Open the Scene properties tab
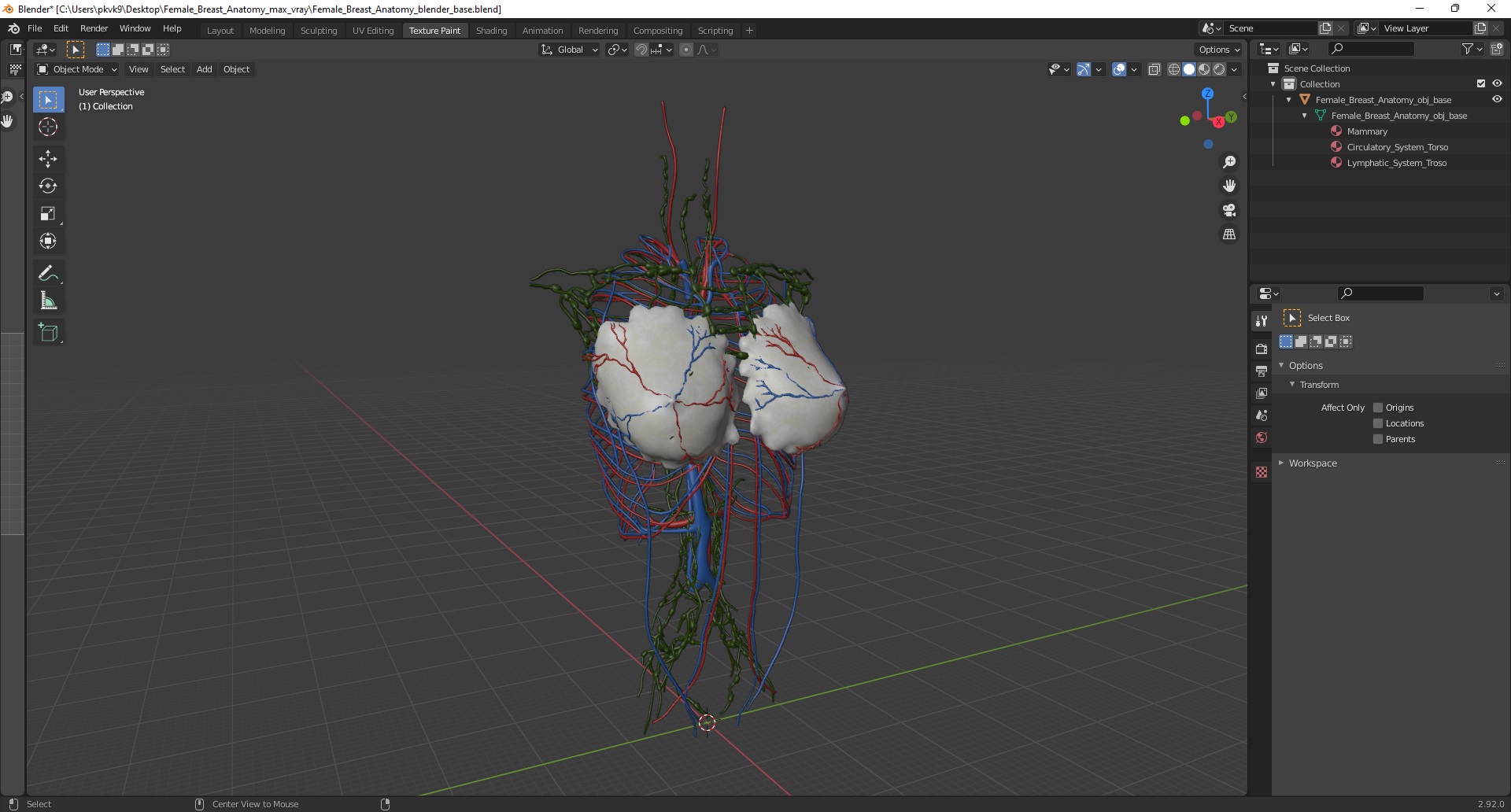The width and height of the screenshot is (1511, 812). point(1262,415)
